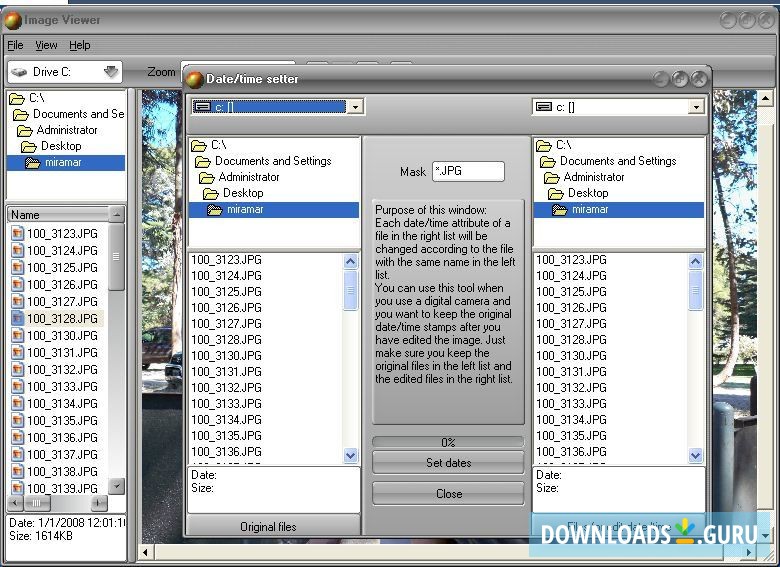Select 100_3132.JPG in right dialog file list
This screenshot has height=567, width=780.
[572, 387]
